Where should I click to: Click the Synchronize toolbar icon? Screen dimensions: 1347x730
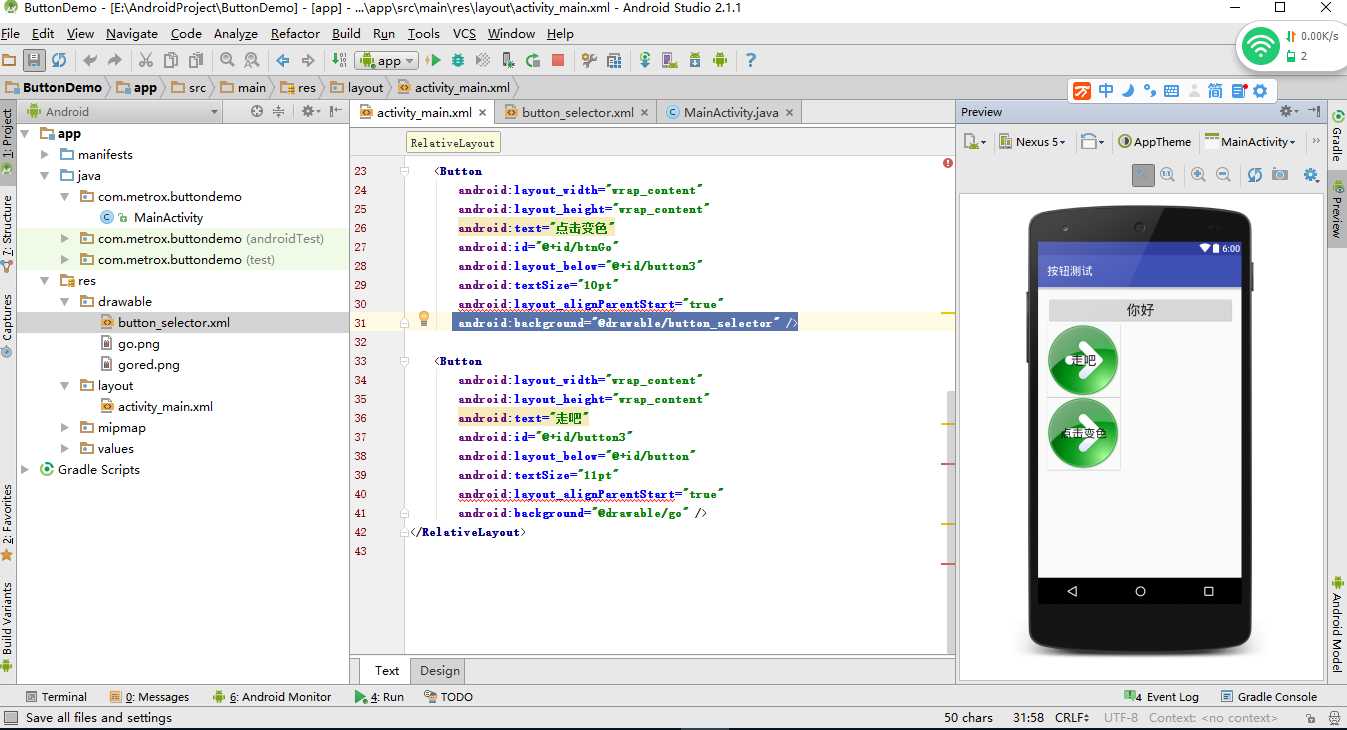pyautogui.click(x=59, y=60)
